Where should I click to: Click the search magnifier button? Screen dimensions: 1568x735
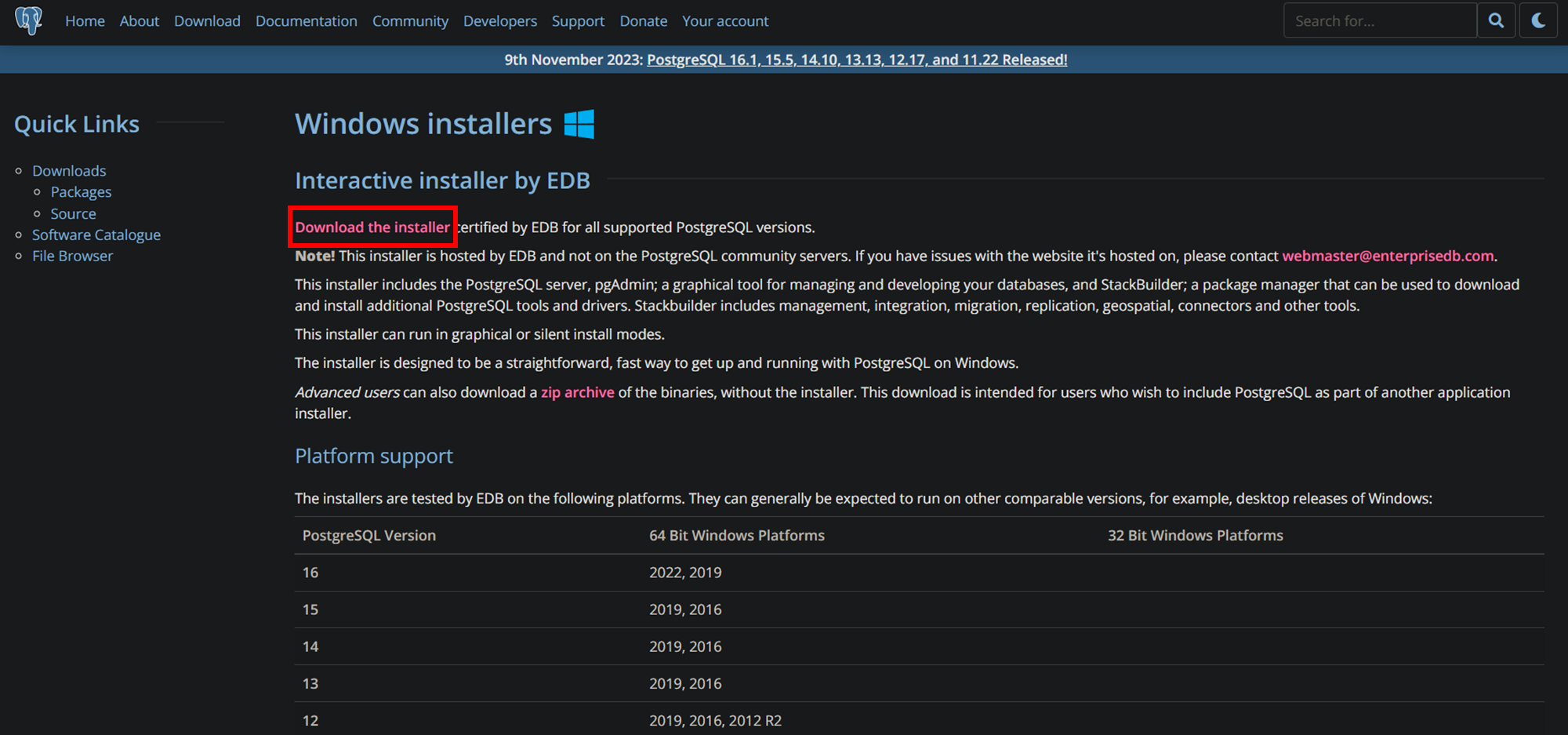[1496, 20]
